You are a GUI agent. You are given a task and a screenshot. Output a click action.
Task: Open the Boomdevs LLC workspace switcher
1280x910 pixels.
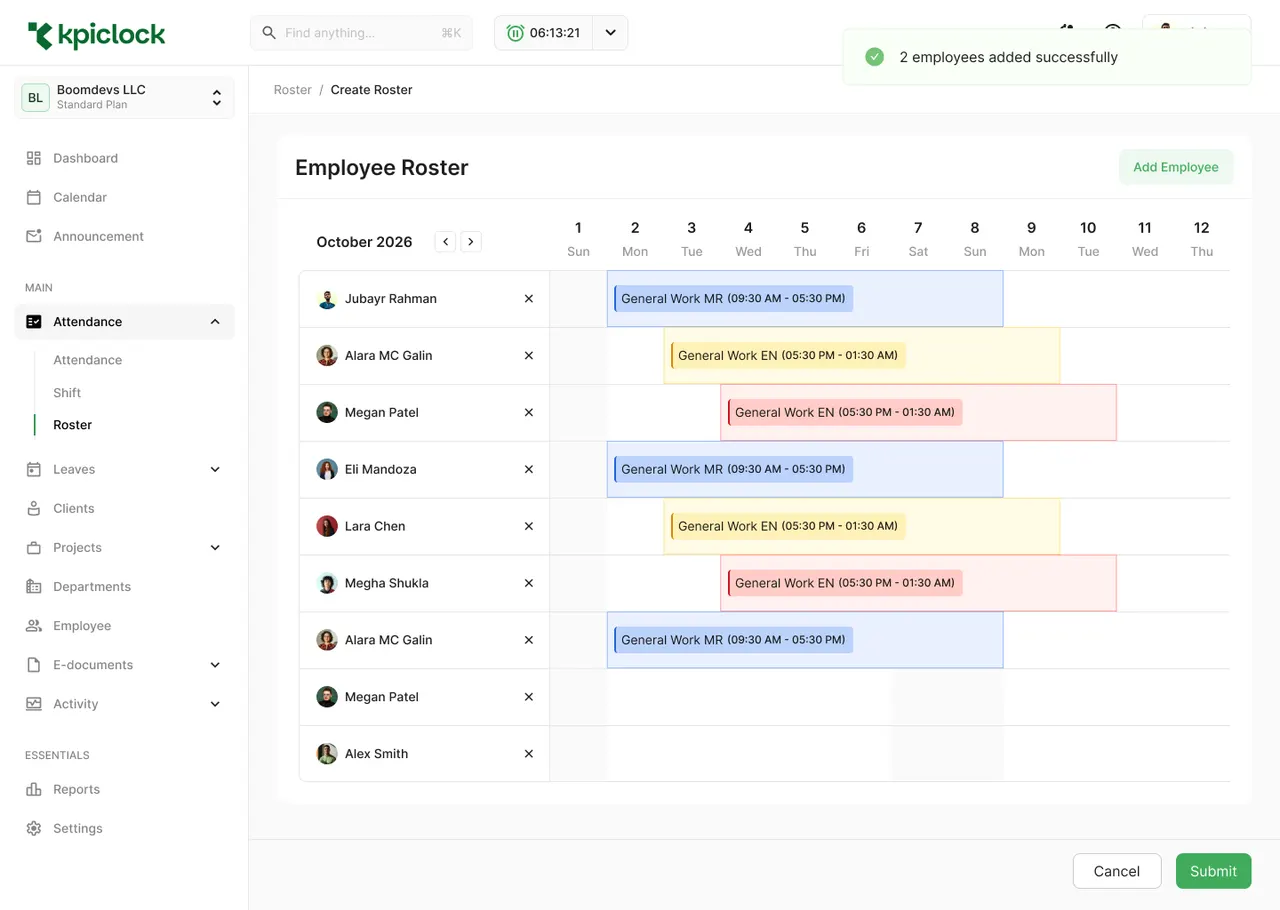click(124, 97)
